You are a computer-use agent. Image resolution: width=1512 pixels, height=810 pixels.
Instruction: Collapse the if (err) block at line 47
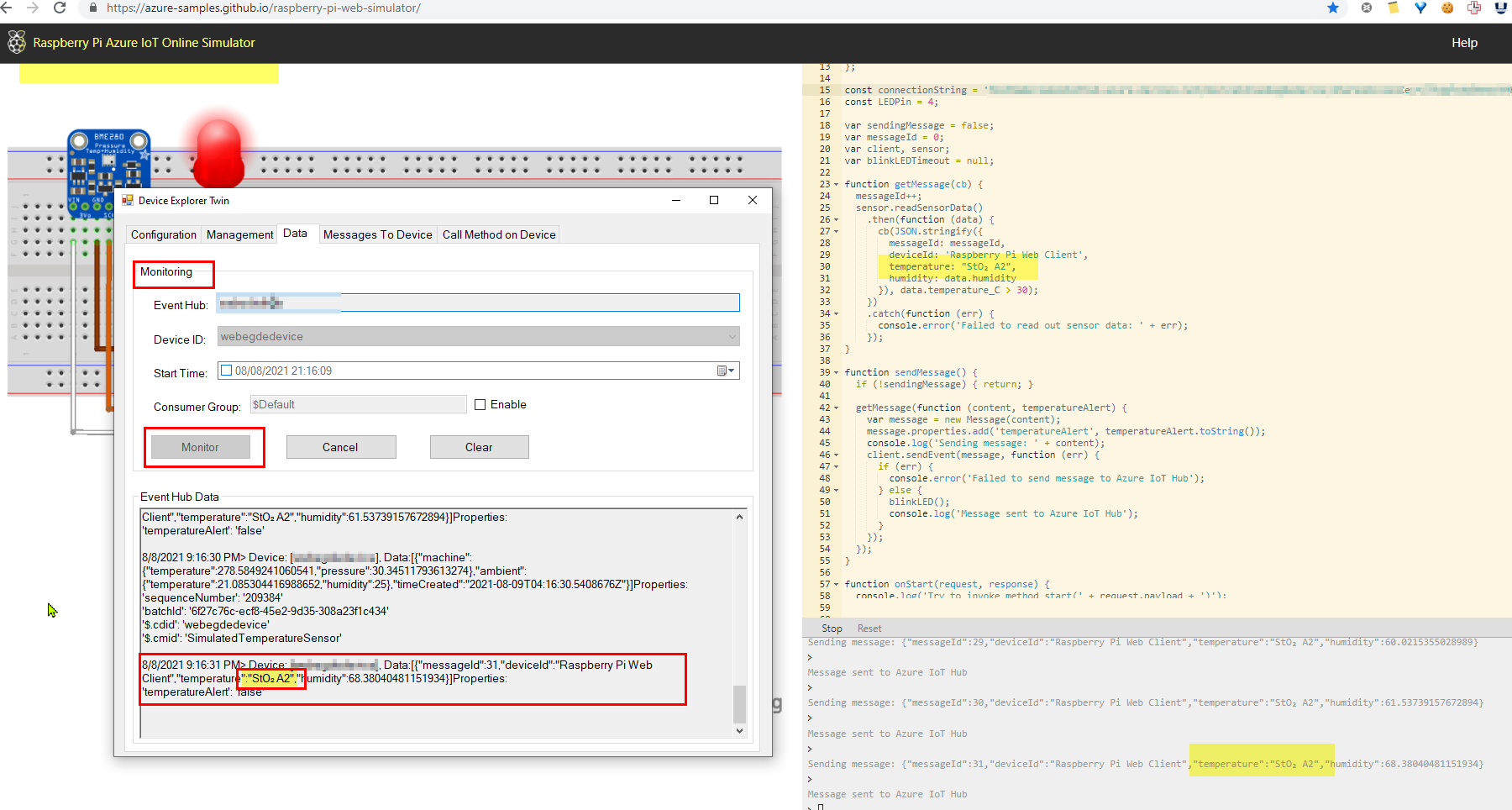click(836, 466)
